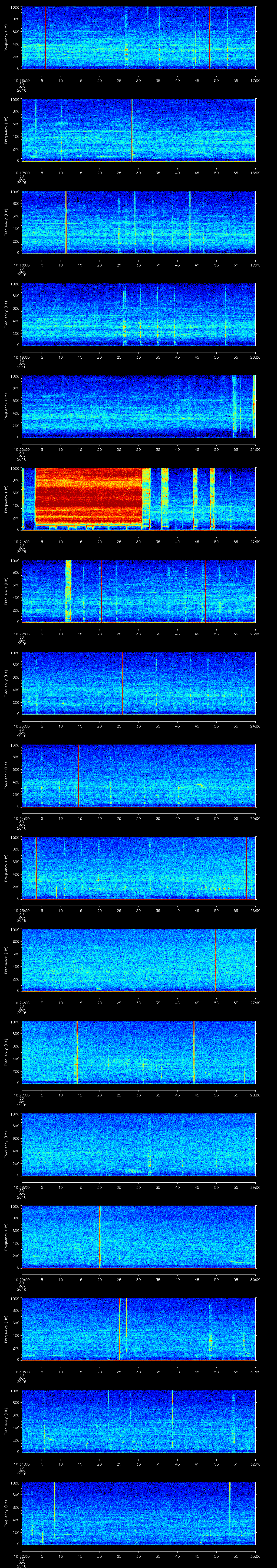Click 'Frequency (Hz)' axis title of 10:21:00 panel
The width and height of the screenshot is (277, 1568).
pyautogui.click(x=6, y=499)
